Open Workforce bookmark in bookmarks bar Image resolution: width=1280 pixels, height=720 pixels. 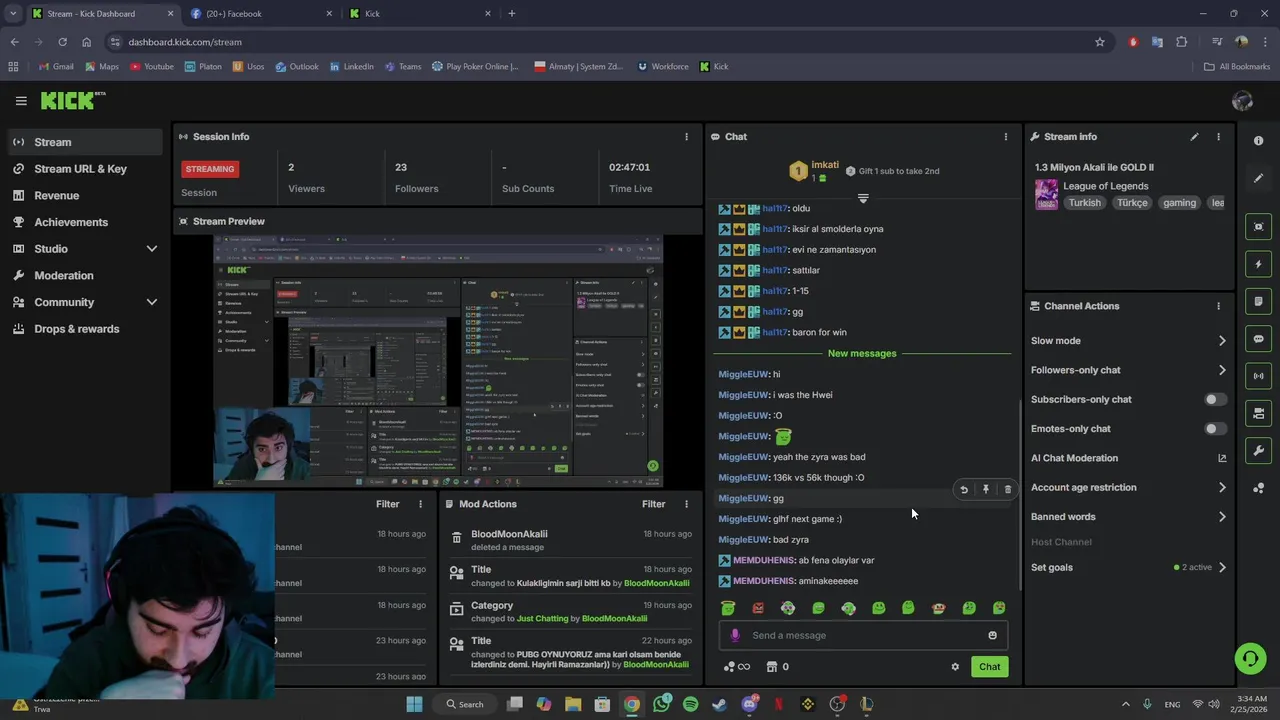point(662,67)
